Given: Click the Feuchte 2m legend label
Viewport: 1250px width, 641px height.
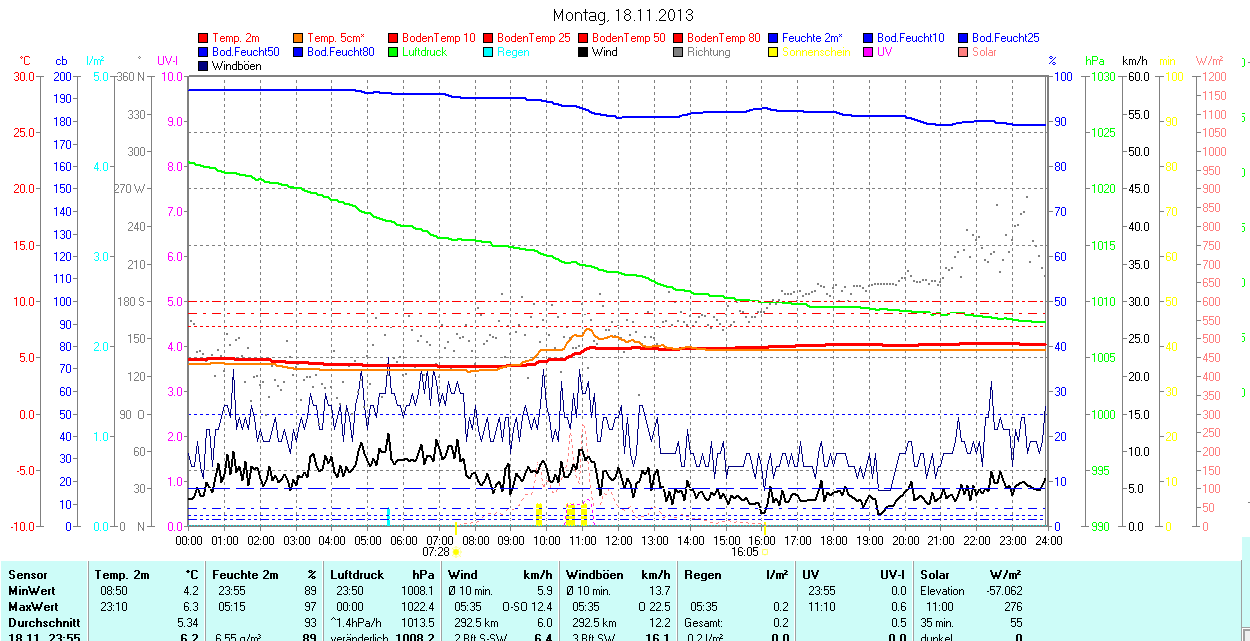Looking at the screenshot, I should point(813,38).
